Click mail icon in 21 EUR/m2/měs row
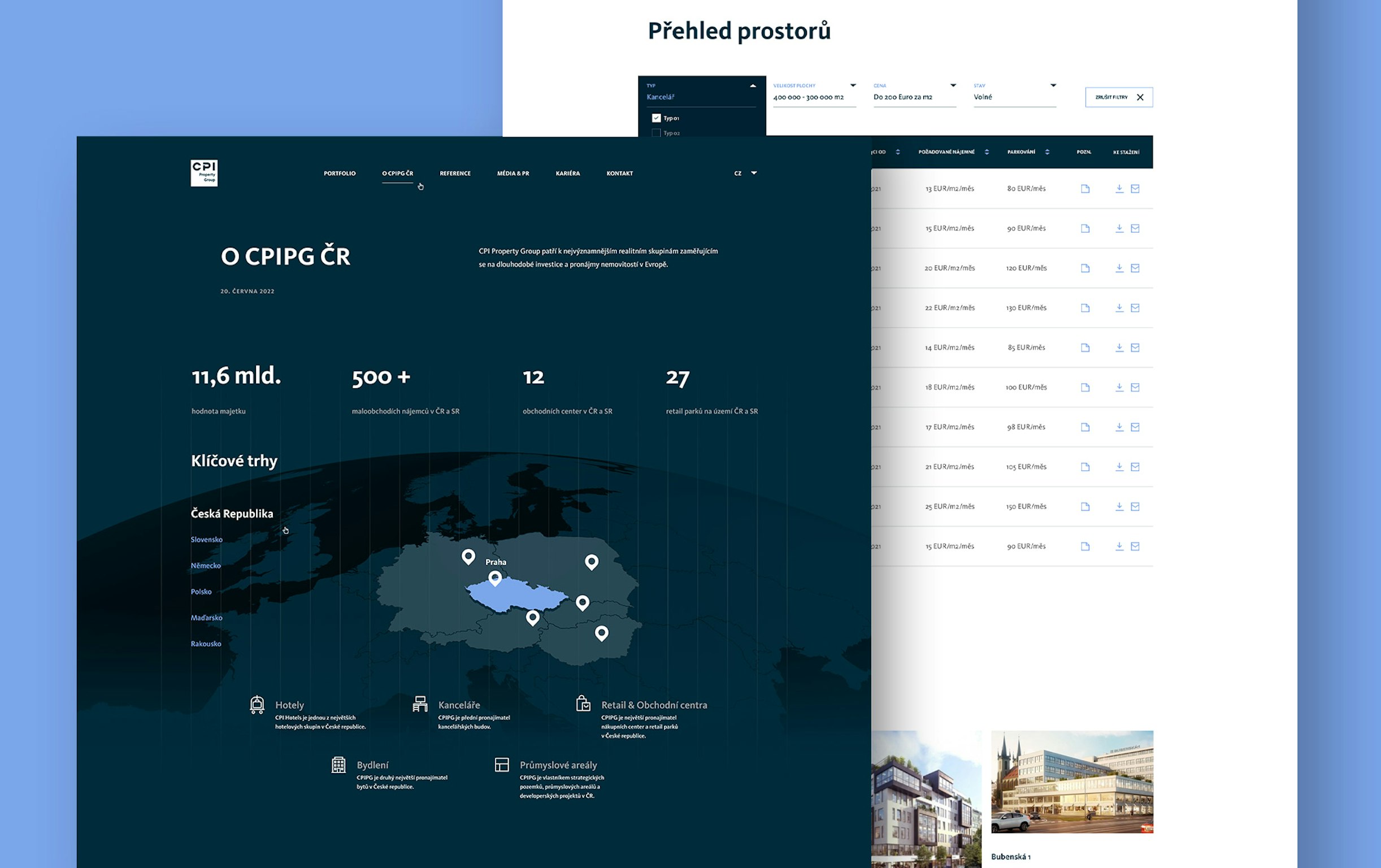 pyautogui.click(x=1135, y=467)
